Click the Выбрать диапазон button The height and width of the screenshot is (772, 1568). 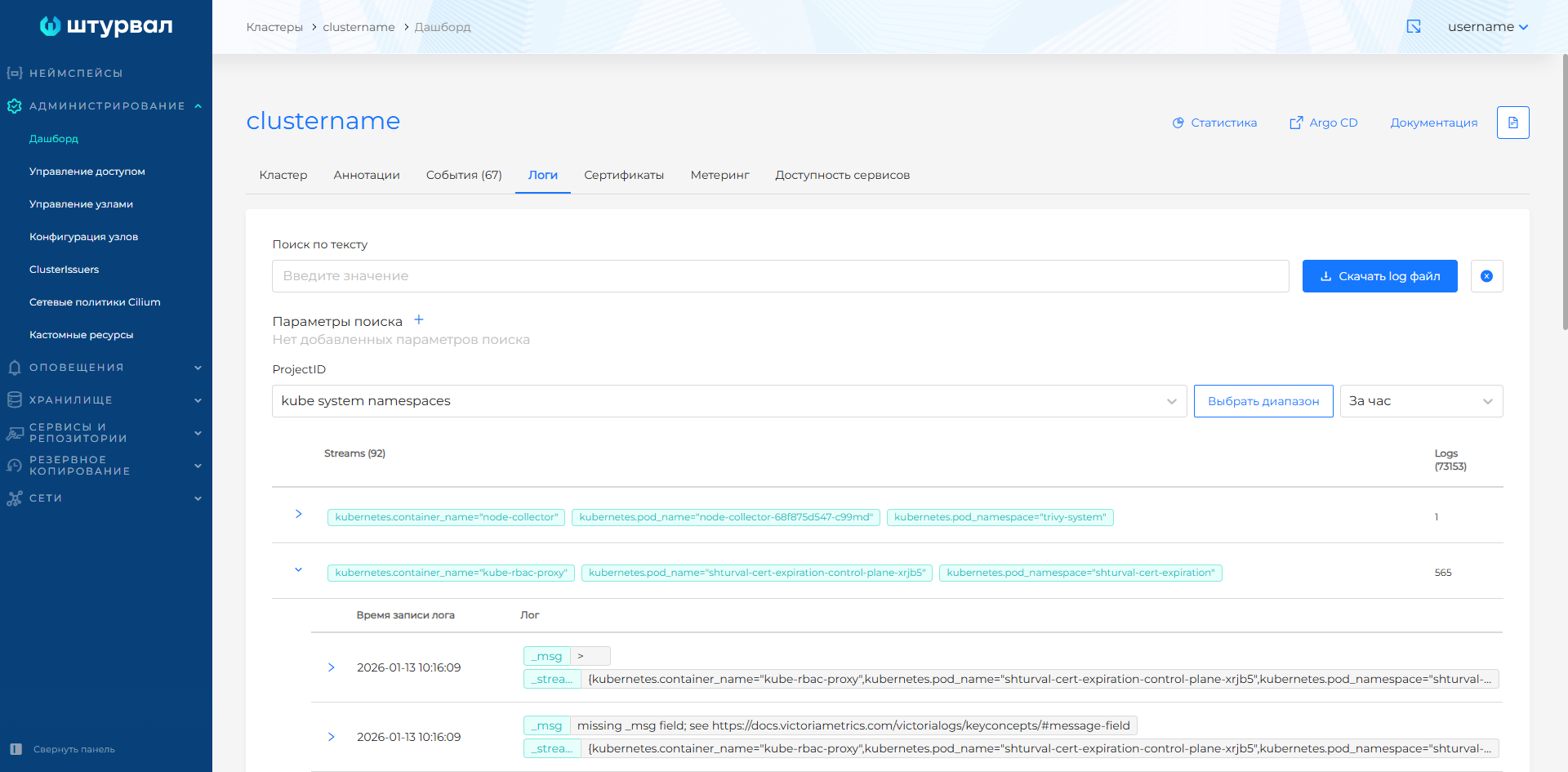tap(1263, 401)
